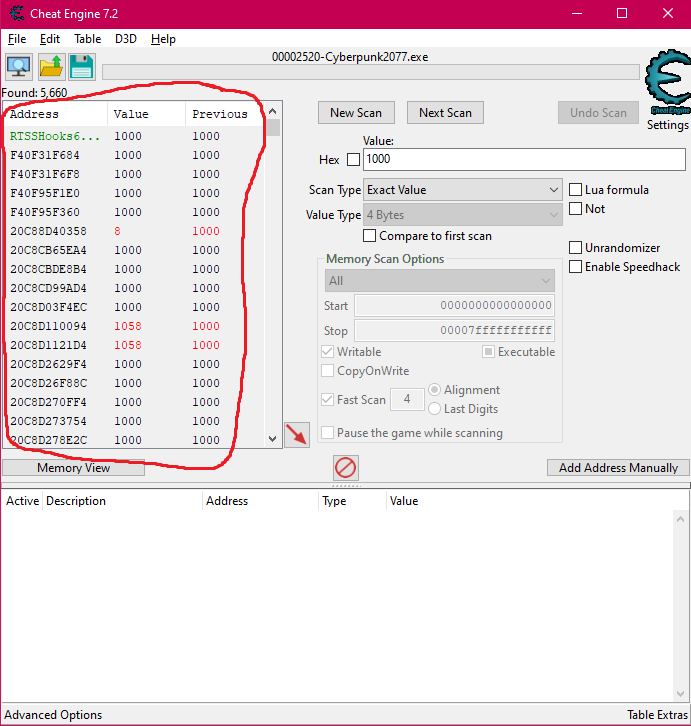Select the Alignment radio button

434,390
